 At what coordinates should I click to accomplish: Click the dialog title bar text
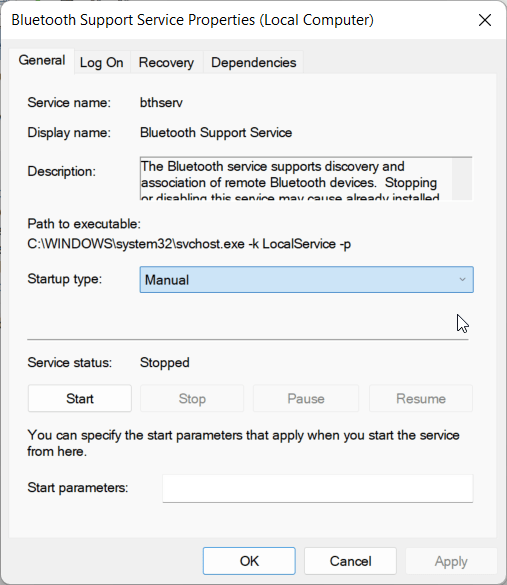pyautogui.click(x=193, y=20)
